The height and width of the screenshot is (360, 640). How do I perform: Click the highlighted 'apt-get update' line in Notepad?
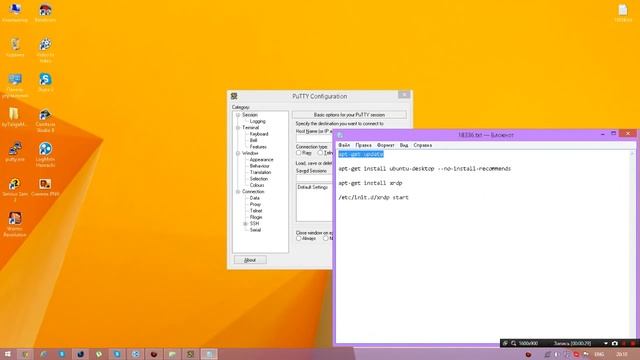(361, 154)
